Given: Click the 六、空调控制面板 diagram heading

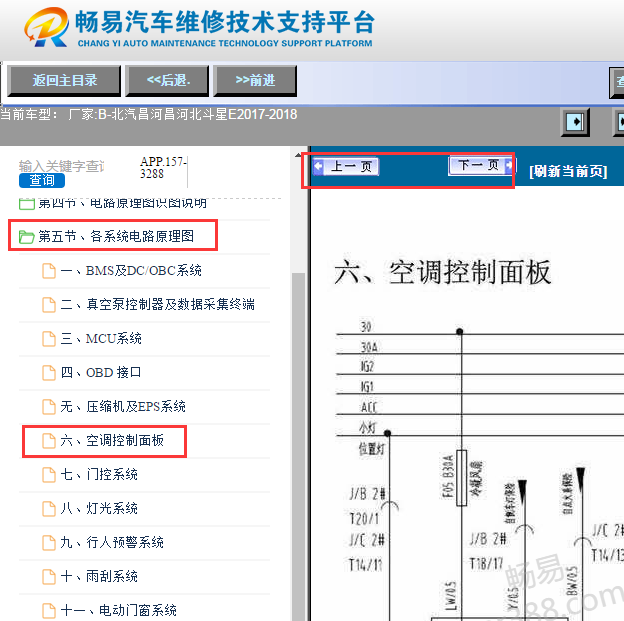Looking at the screenshot, I should [x=443, y=272].
